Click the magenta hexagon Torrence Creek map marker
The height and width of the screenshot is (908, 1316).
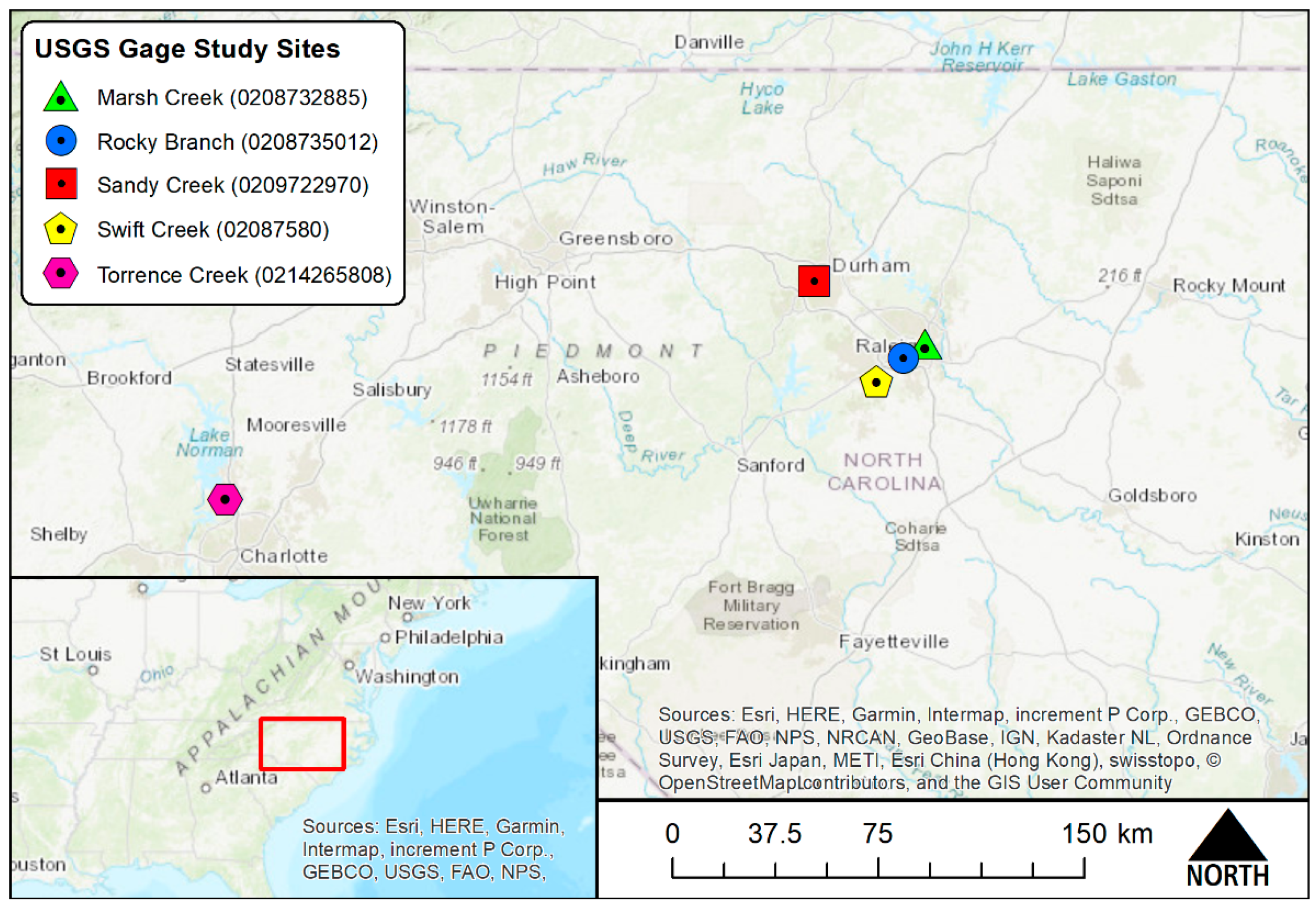(225, 499)
